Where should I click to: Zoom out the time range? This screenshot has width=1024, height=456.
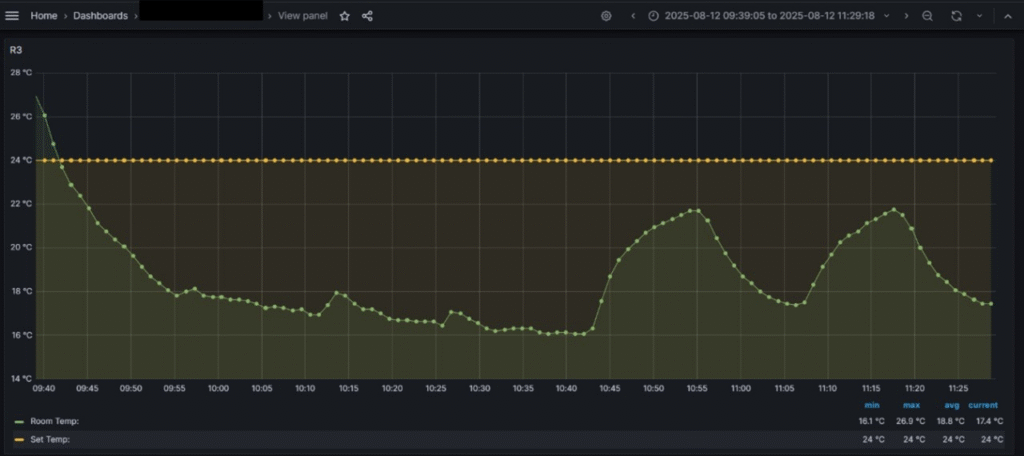pyautogui.click(x=927, y=16)
